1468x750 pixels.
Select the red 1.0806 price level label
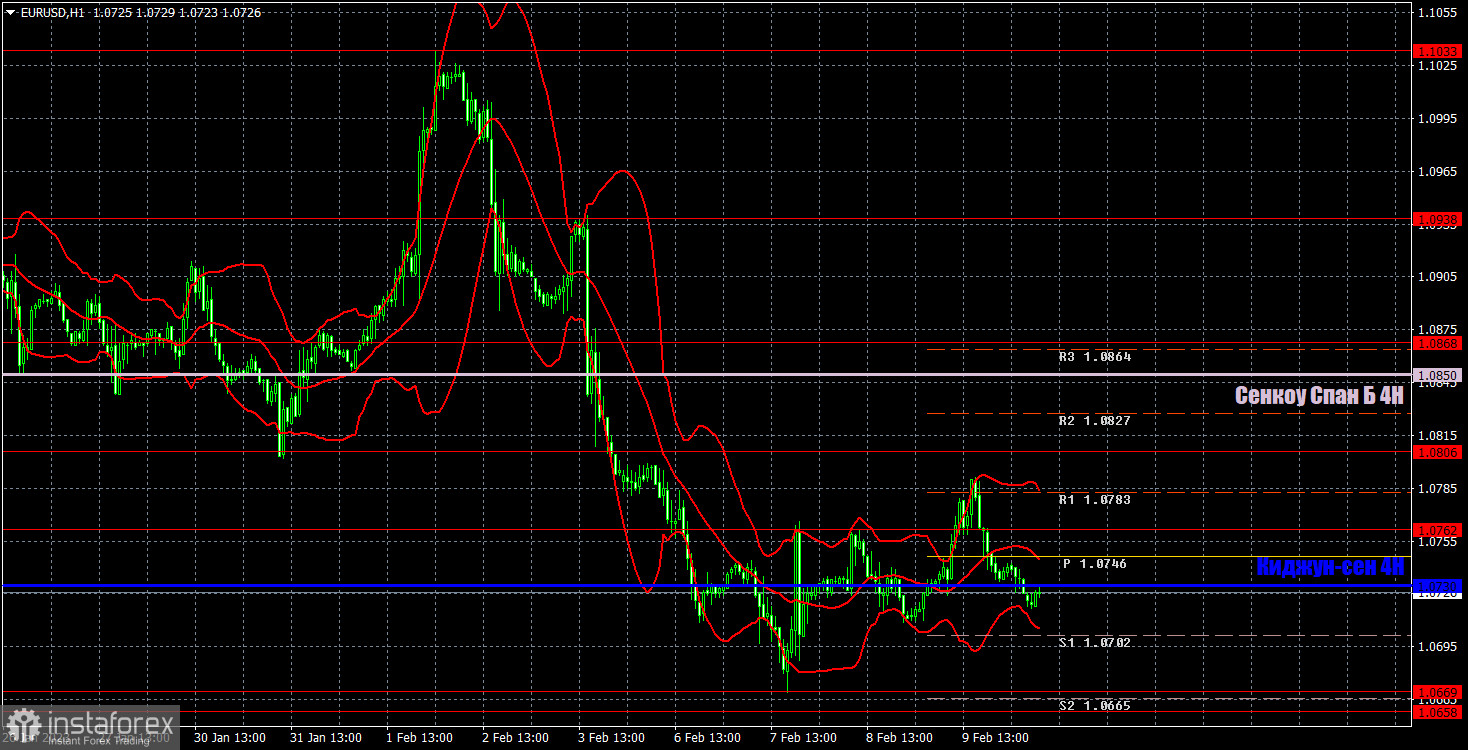(x=1437, y=452)
